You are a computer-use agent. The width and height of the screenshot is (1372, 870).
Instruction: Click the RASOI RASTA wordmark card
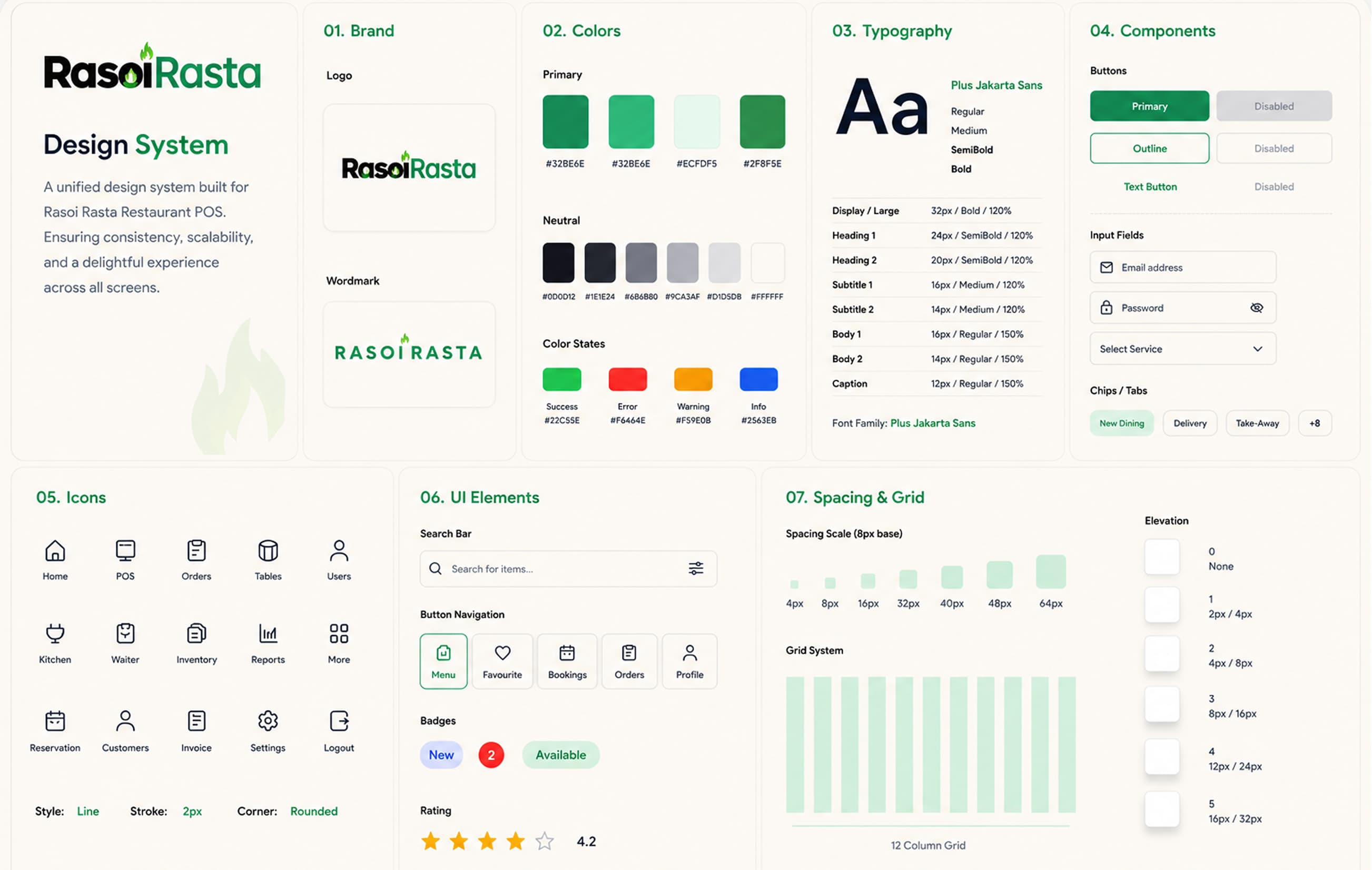click(409, 354)
